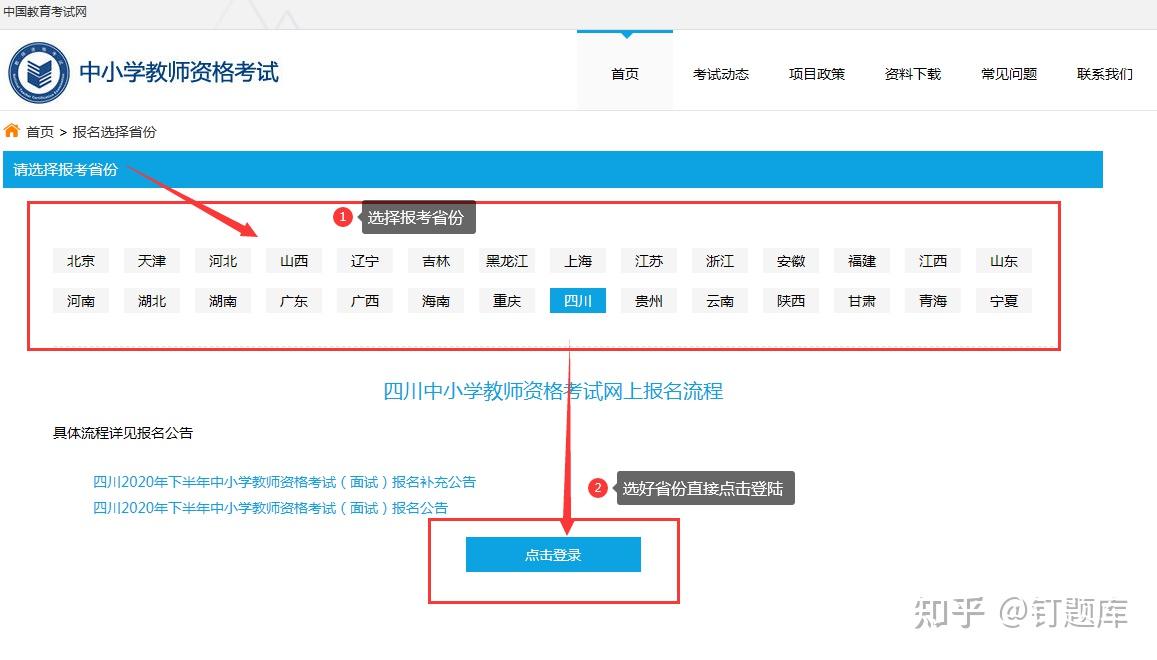Open the 首页 navigation tab

(x=625, y=74)
